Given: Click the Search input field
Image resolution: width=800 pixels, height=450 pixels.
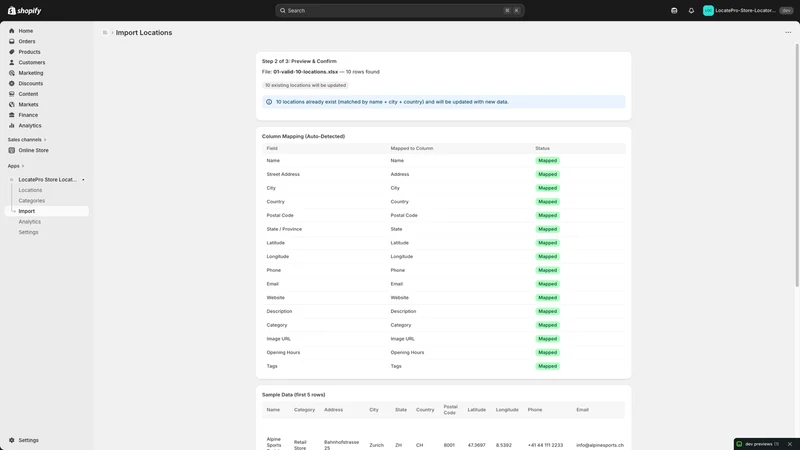Looking at the screenshot, I should click(x=399, y=11).
